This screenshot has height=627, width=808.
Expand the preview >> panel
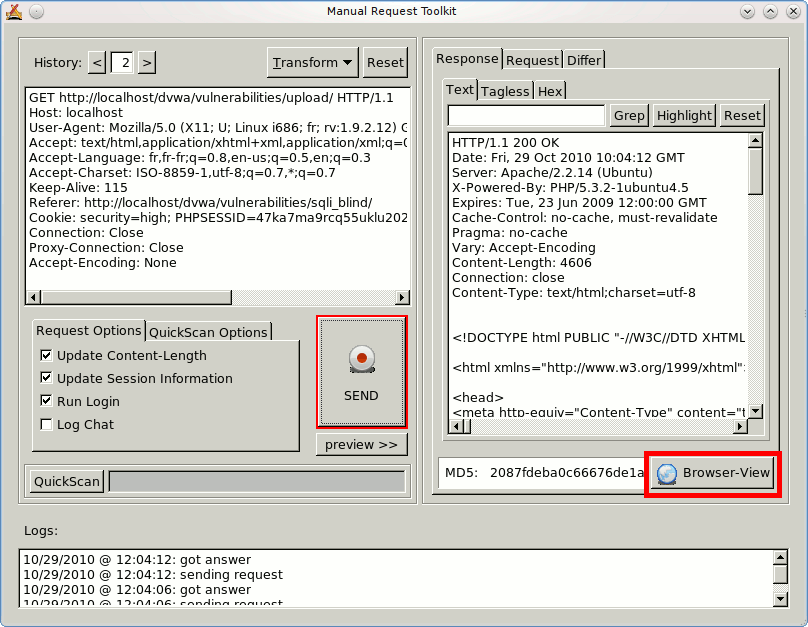(361, 444)
